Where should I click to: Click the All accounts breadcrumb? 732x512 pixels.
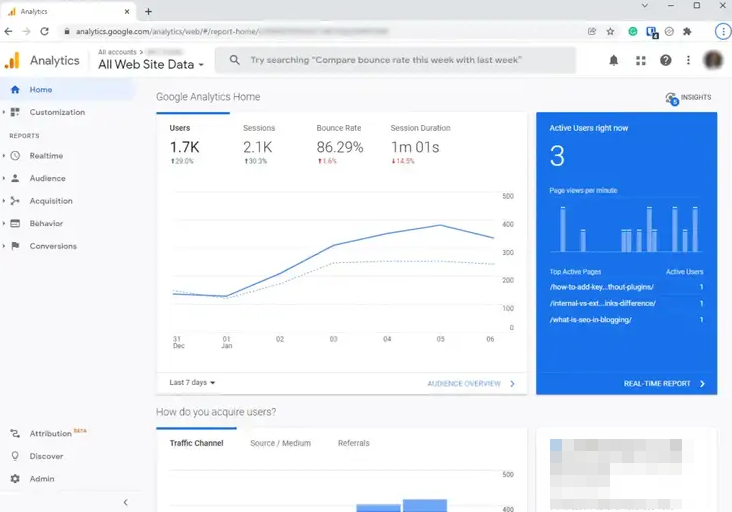click(x=117, y=52)
